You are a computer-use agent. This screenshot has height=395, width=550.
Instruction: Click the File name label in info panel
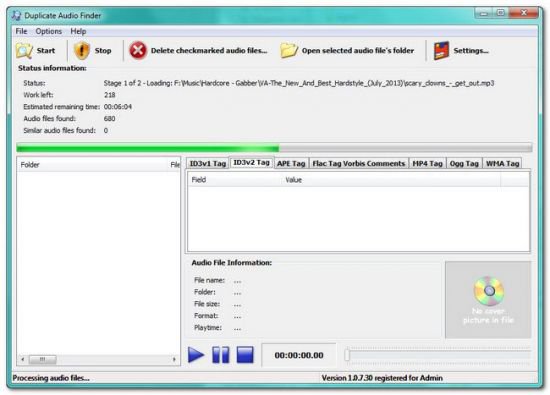[209, 280]
